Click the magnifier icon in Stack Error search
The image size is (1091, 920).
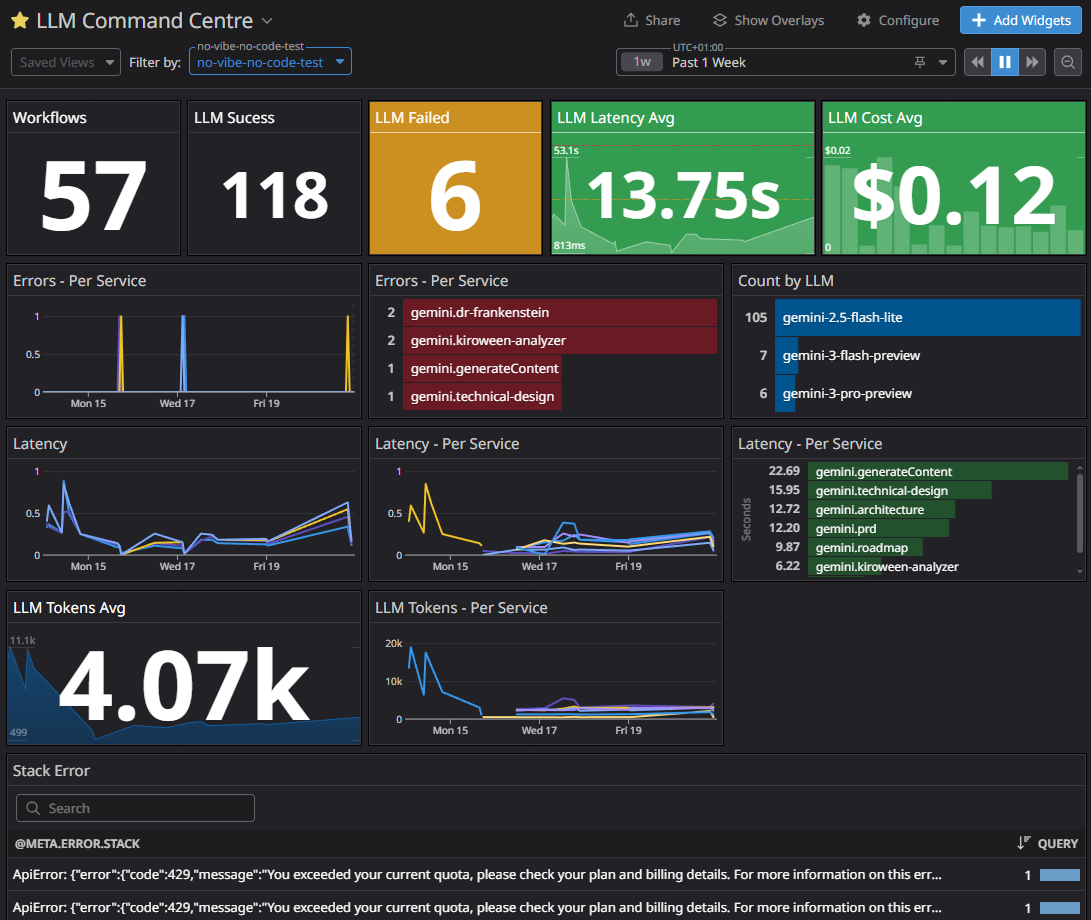pos(33,808)
